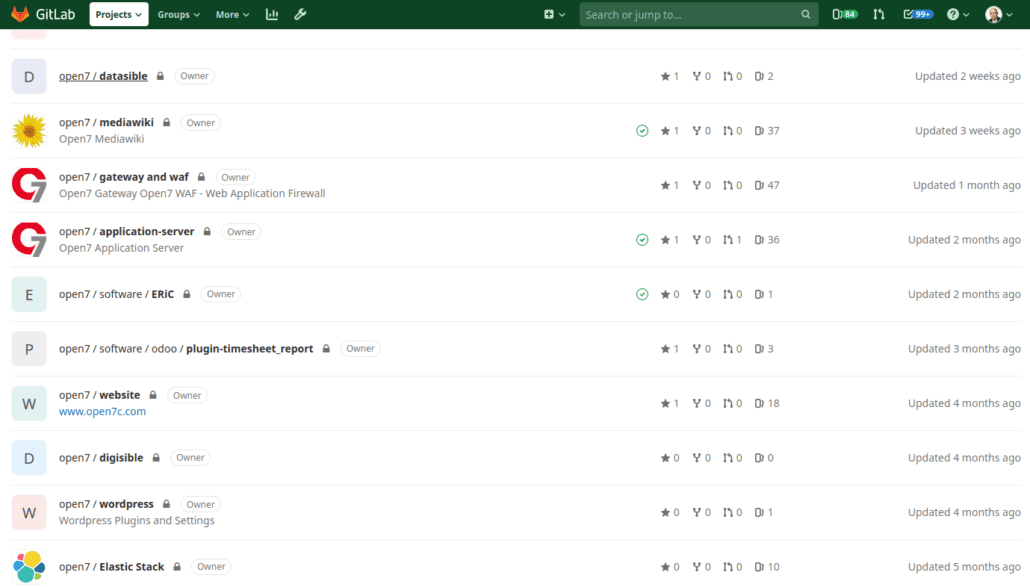
Task: Click the website W avatar
Action: pos(29,403)
